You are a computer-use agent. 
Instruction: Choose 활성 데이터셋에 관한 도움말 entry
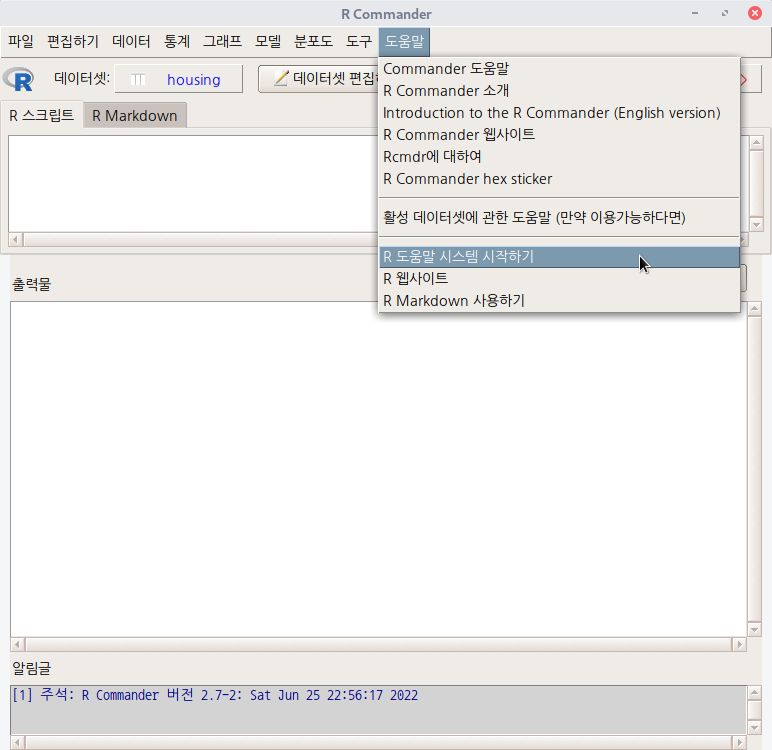point(559,217)
